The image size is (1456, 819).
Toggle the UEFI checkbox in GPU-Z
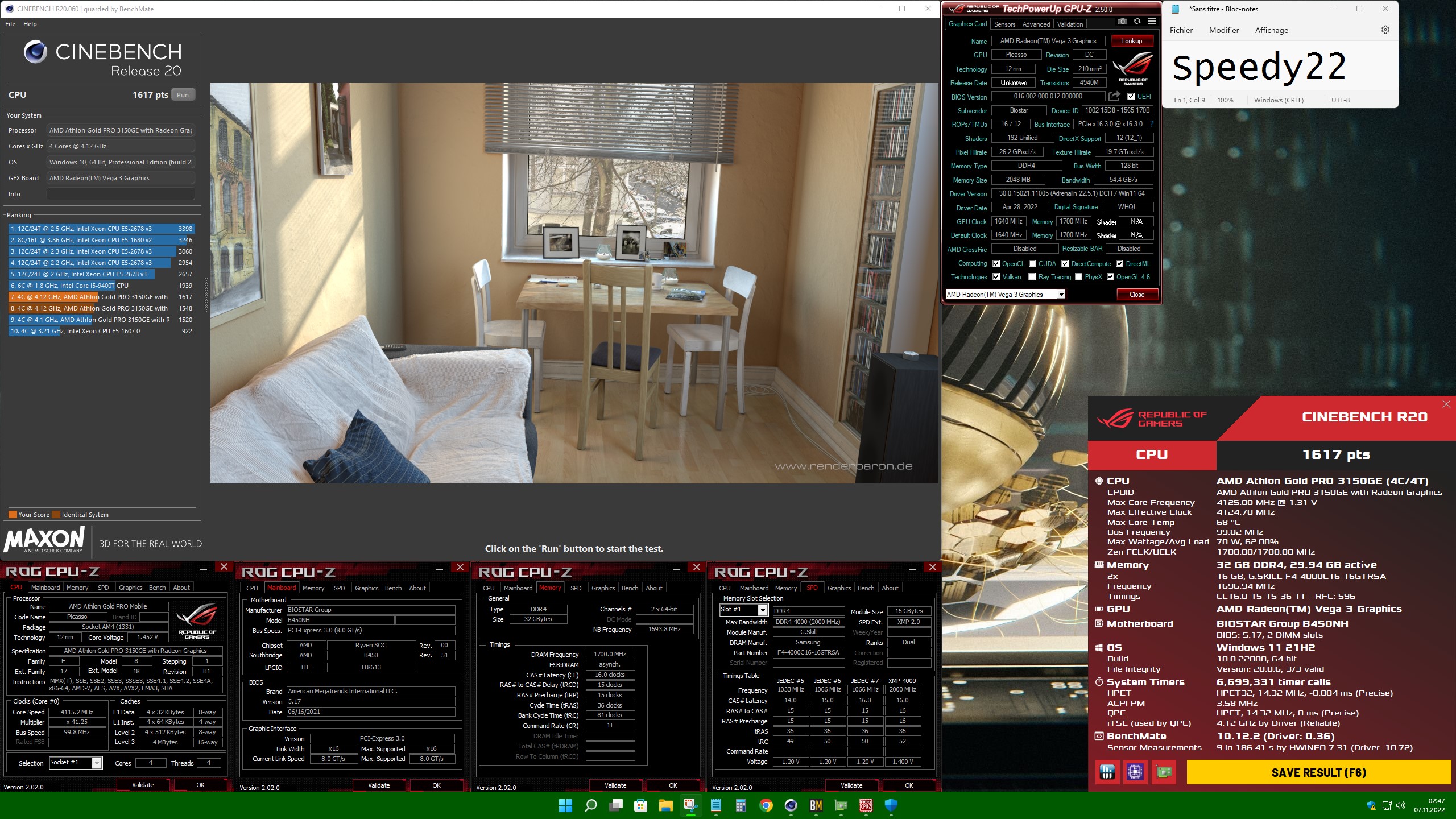tap(1131, 97)
